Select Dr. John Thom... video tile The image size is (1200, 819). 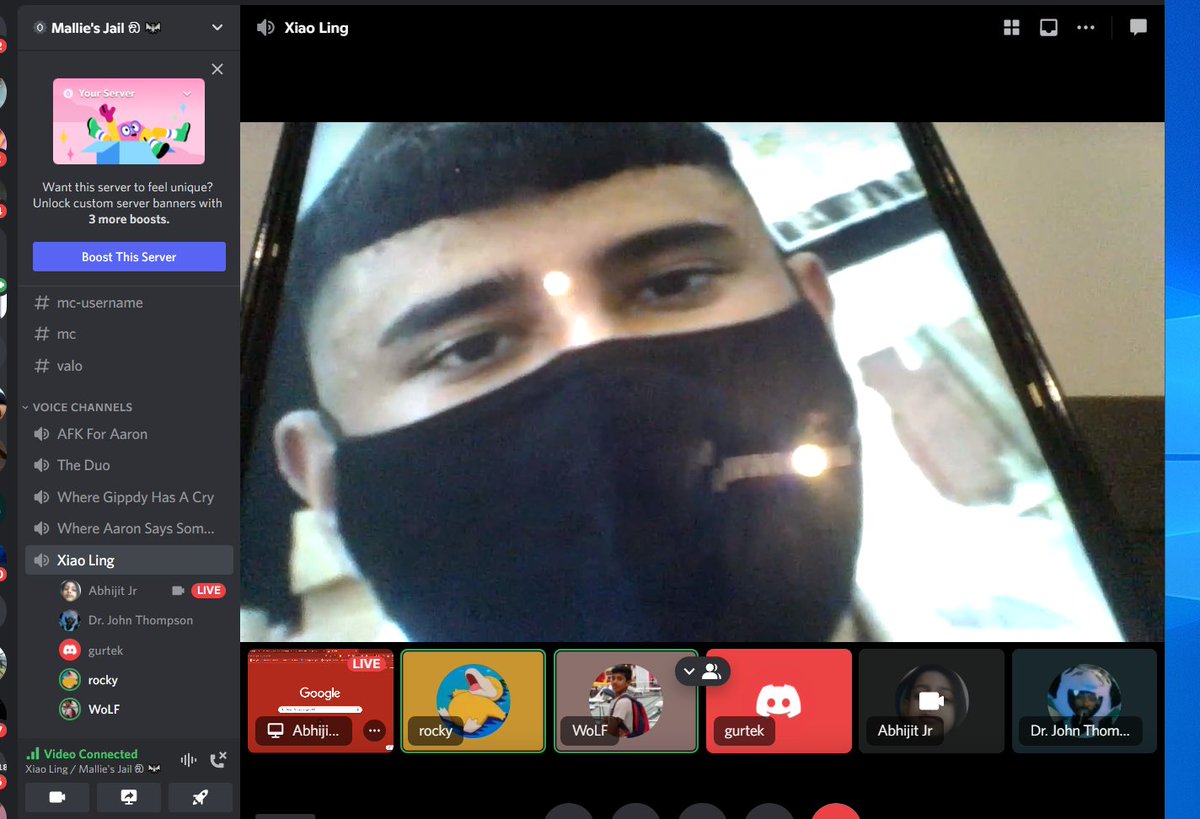tap(1084, 701)
